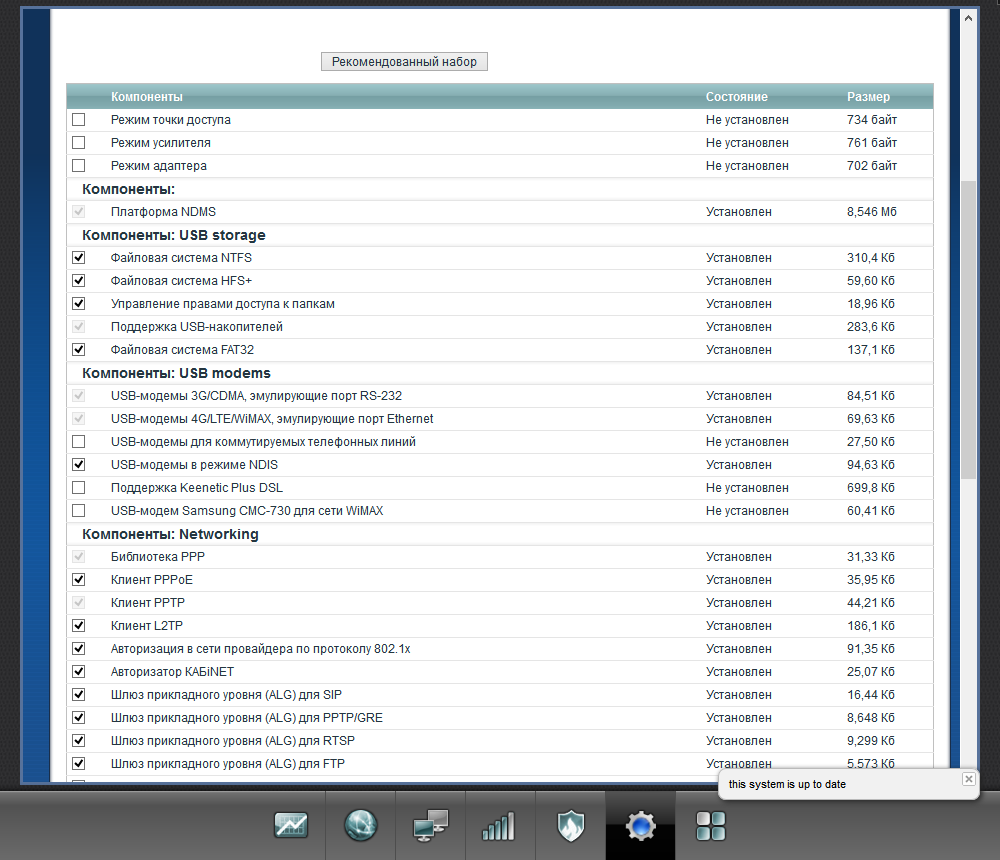Open the system settings gear icon
The image size is (1000, 860).
[640, 826]
